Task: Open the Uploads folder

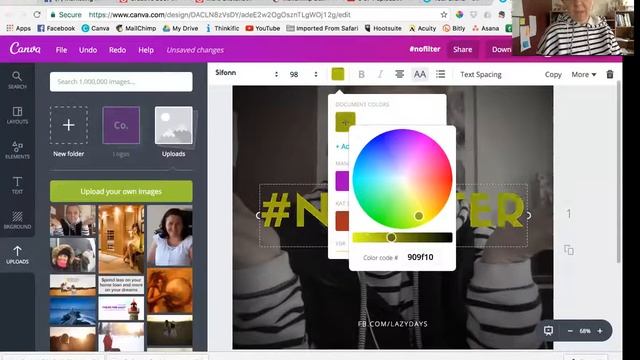Action: (x=173, y=131)
